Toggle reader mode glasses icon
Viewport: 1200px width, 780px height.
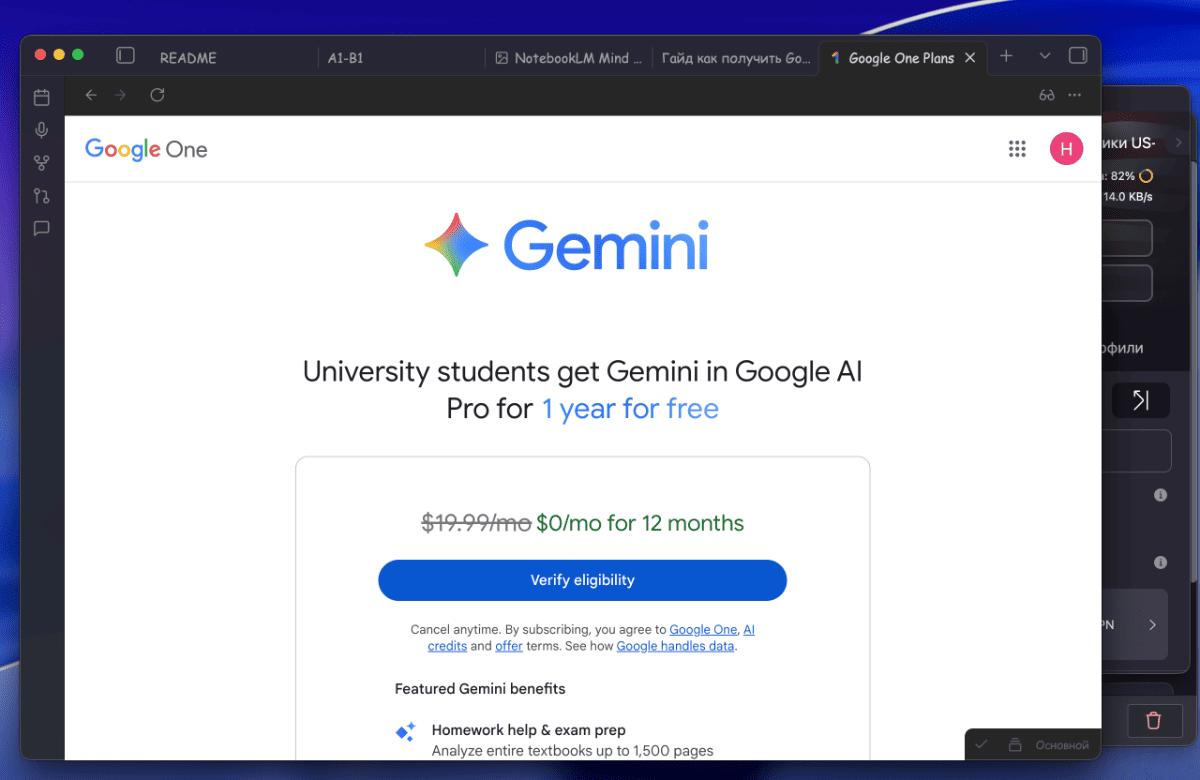pyautogui.click(x=1047, y=95)
